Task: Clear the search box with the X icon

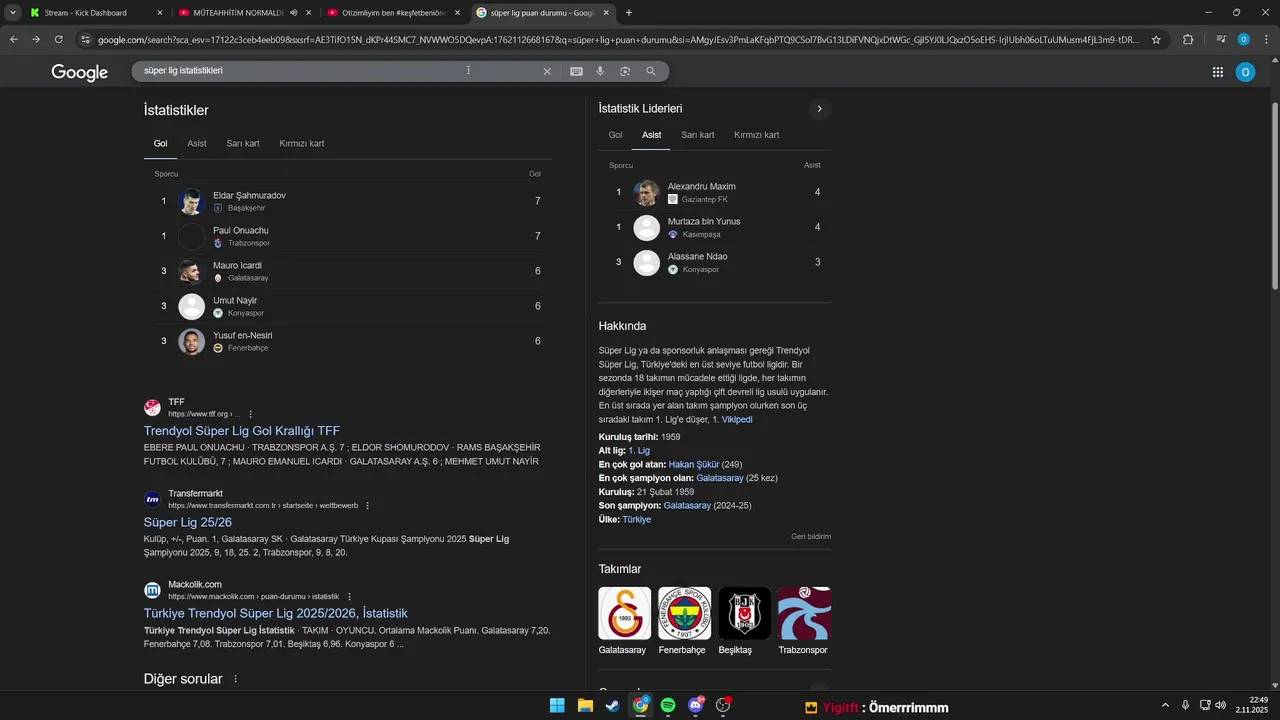Action: (x=547, y=71)
